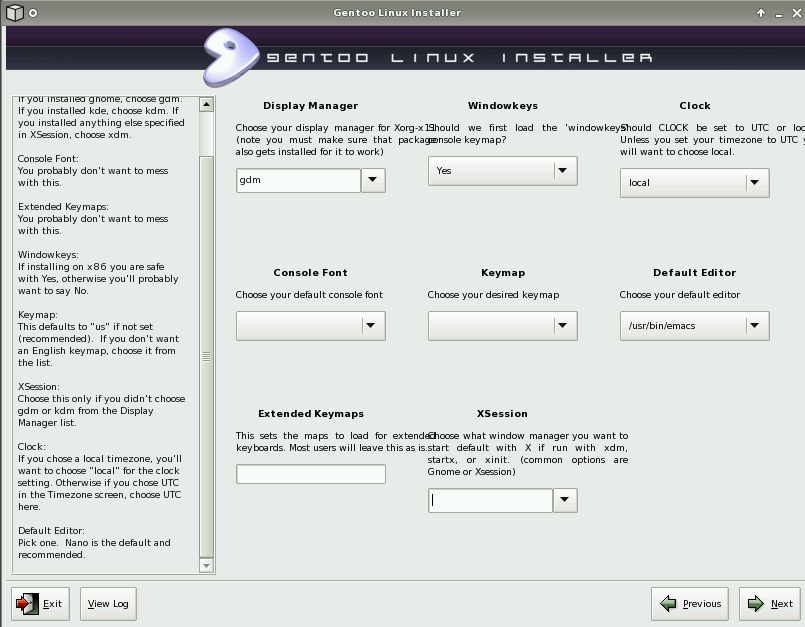The image size is (805, 627).
Task: Click the help panel scrollbar thumb
Action: tap(206, 357)
